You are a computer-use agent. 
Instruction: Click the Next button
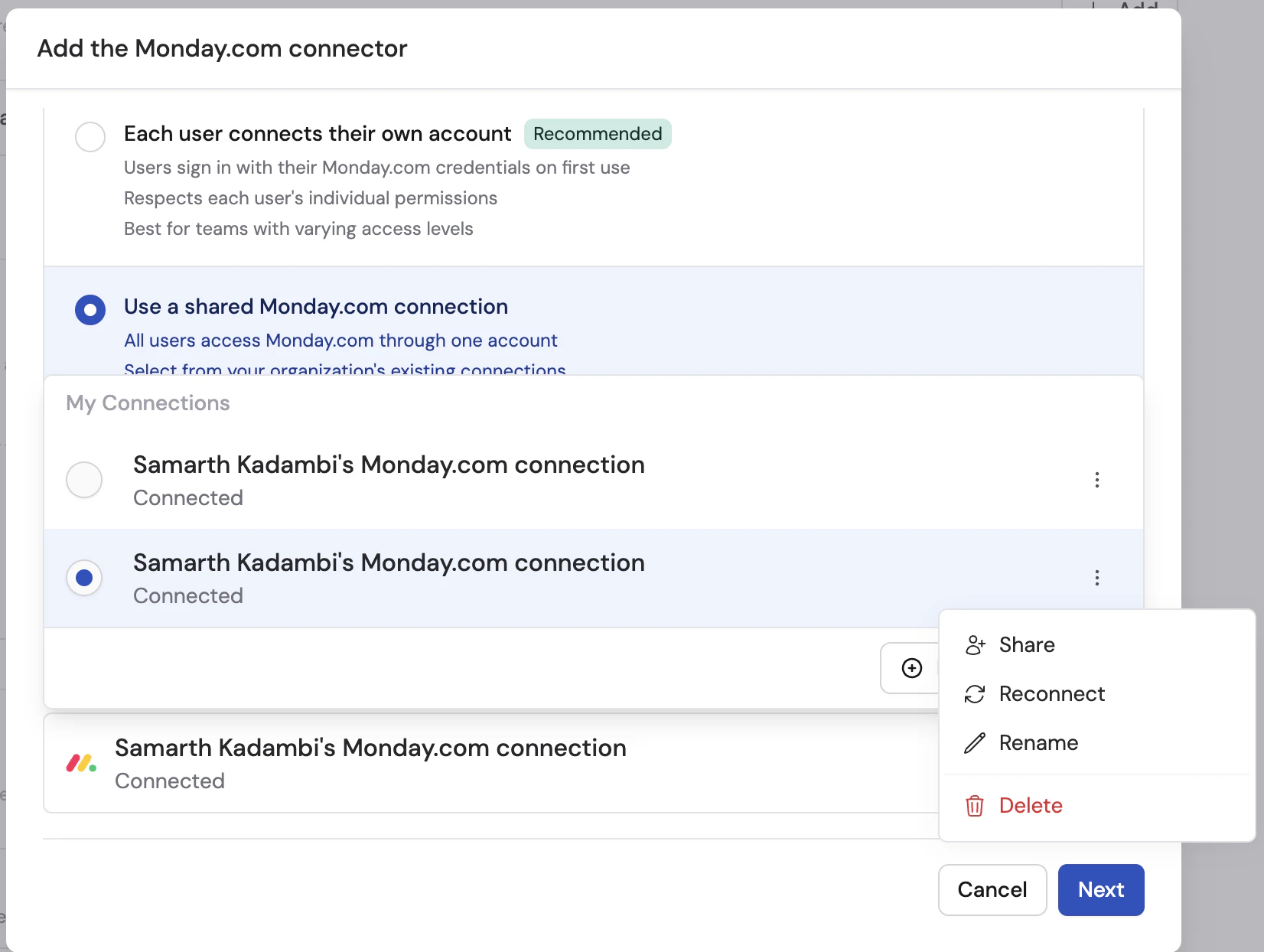click(1100, 889)
